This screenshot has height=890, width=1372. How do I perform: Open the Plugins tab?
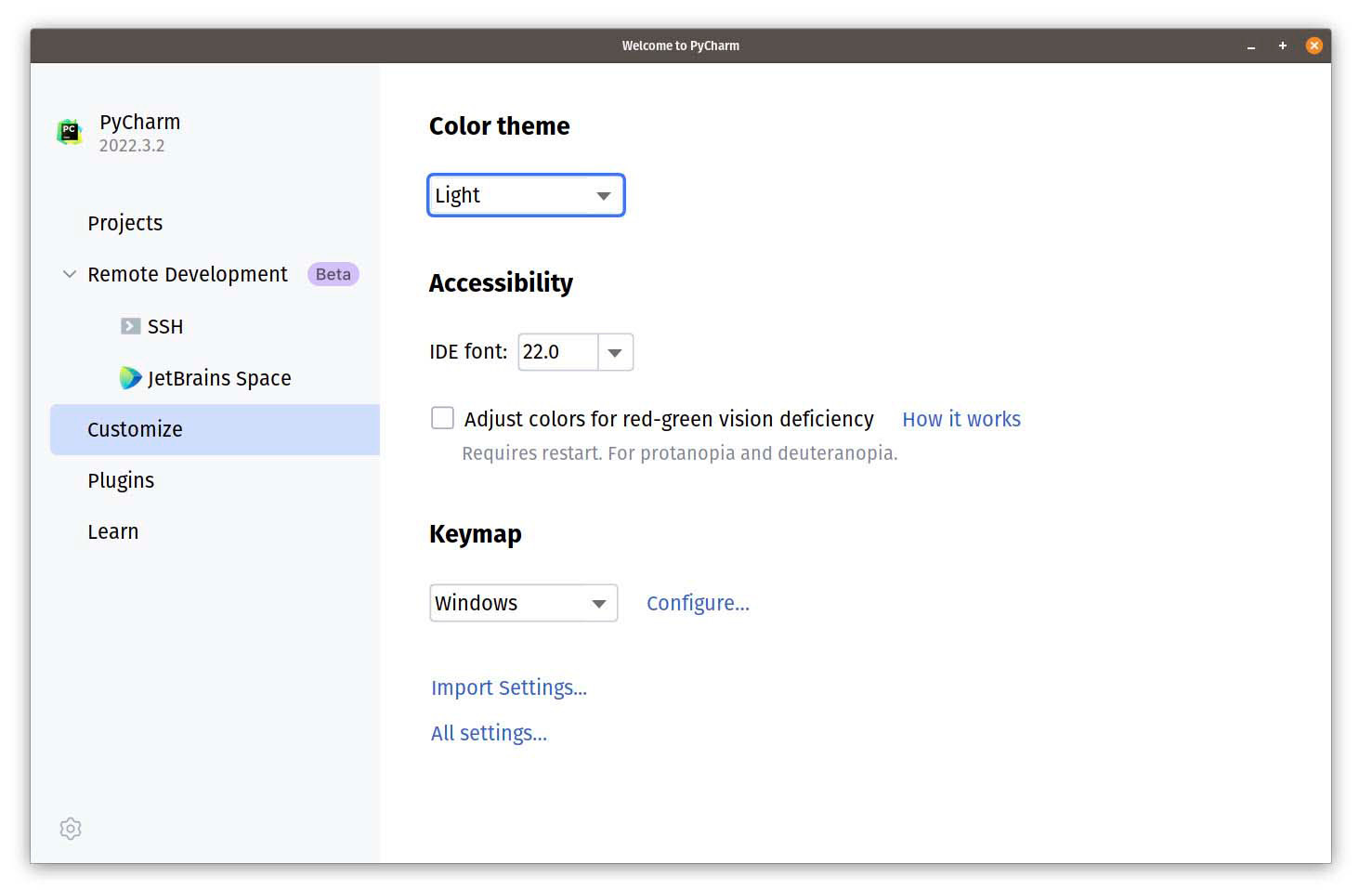121,480
